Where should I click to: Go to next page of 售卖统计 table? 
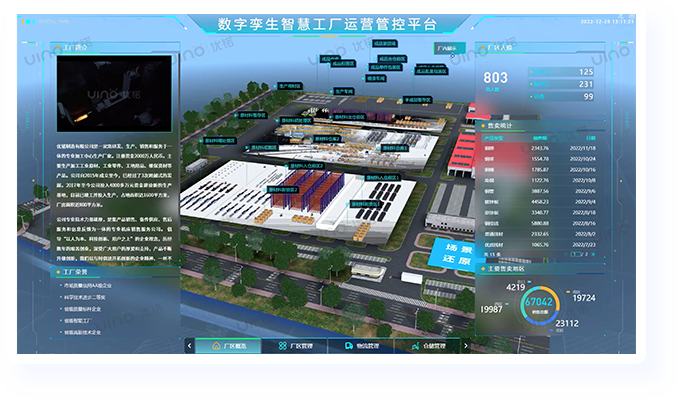(593, 254)
